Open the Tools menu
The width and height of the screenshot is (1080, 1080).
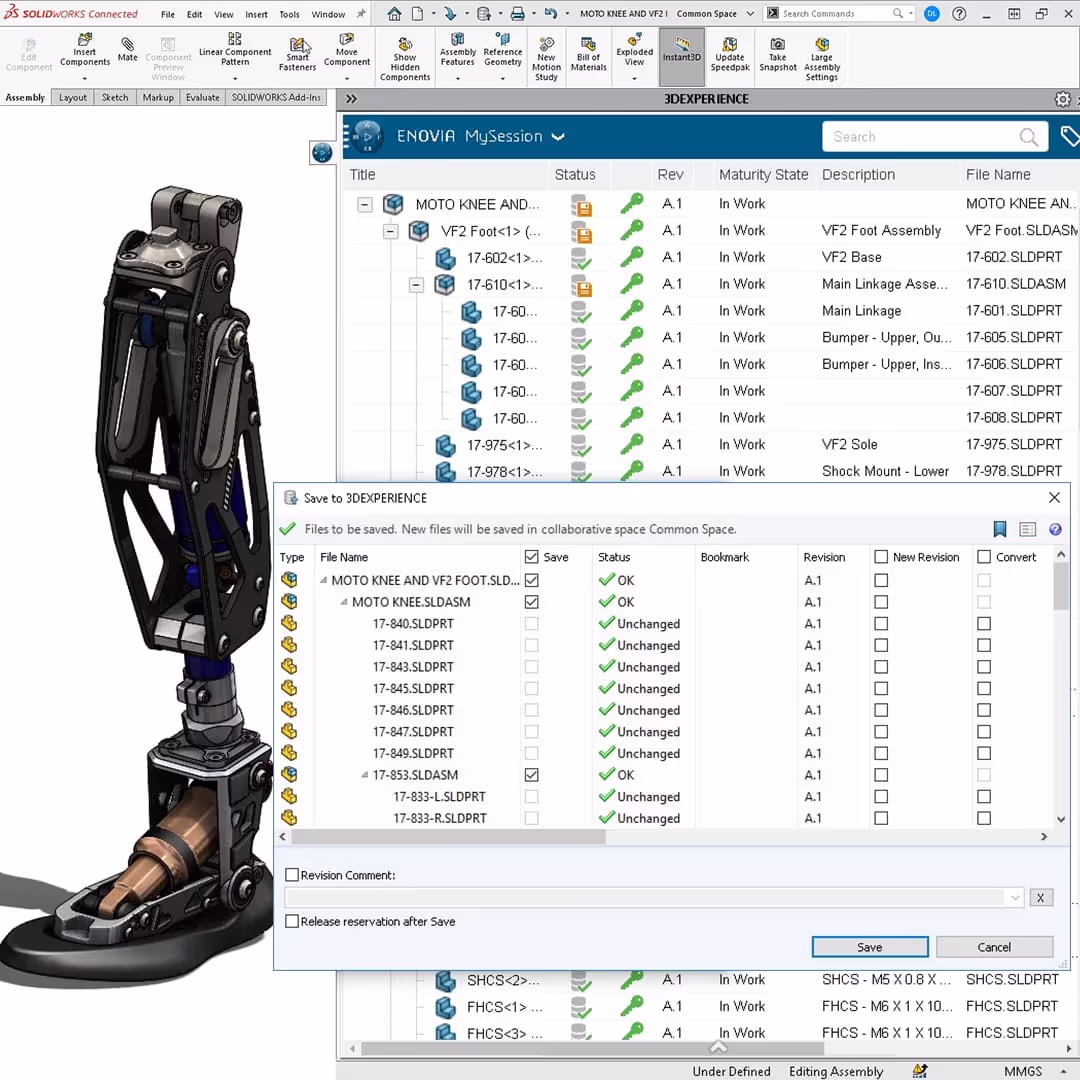(x=289, y=14)
